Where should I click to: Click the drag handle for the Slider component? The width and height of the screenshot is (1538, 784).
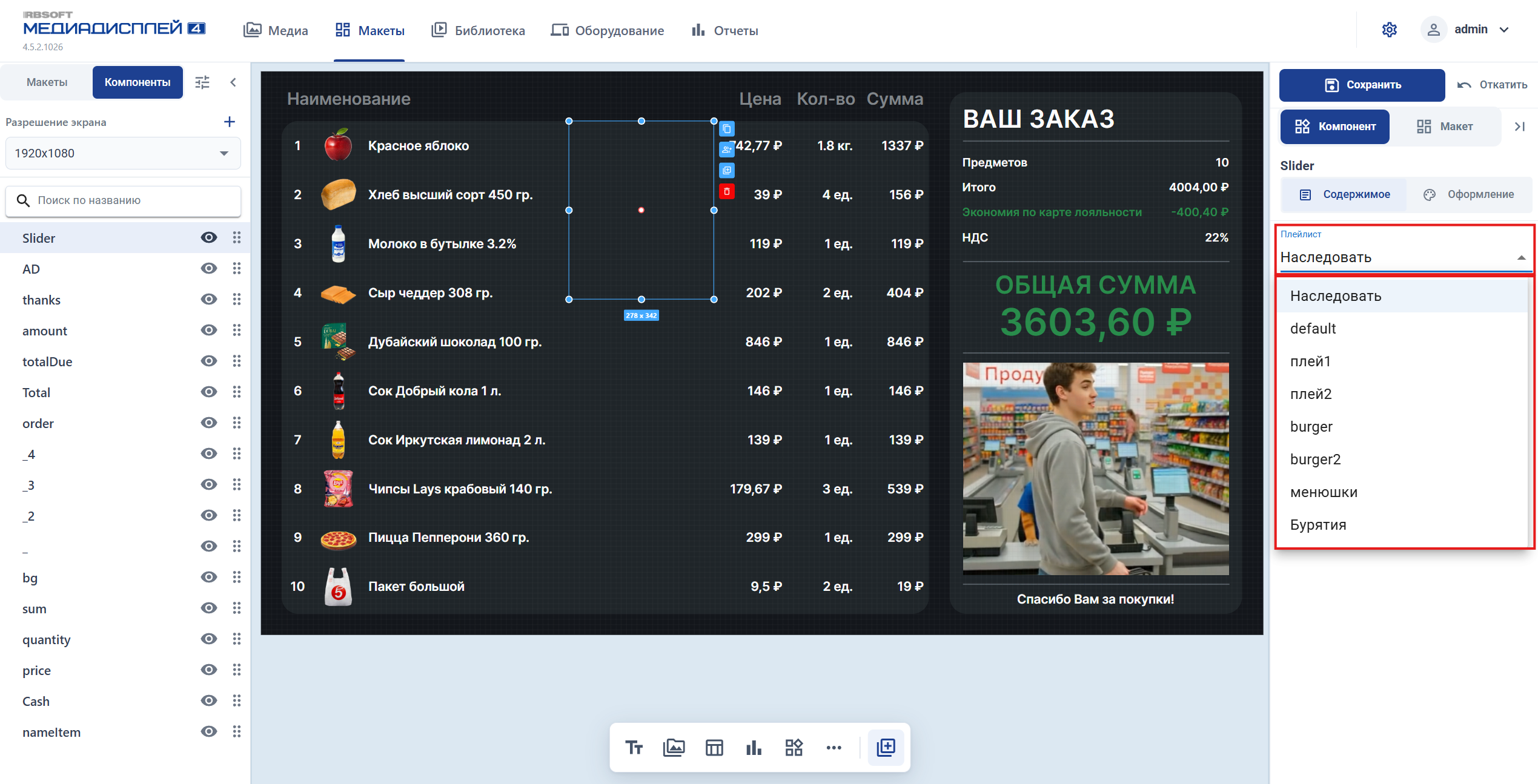coord(237,238)
